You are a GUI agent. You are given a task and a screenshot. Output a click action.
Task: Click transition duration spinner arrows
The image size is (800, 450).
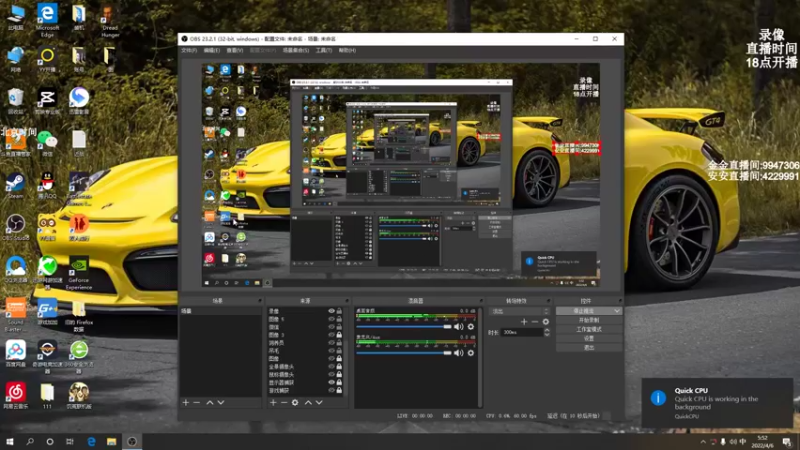(x=545, y=331)
